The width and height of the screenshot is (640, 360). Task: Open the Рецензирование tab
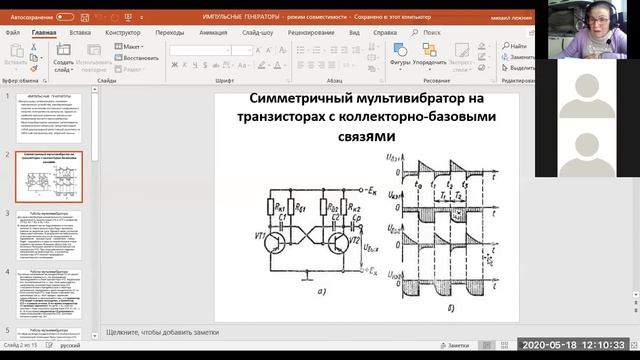(x=311, y=32)
